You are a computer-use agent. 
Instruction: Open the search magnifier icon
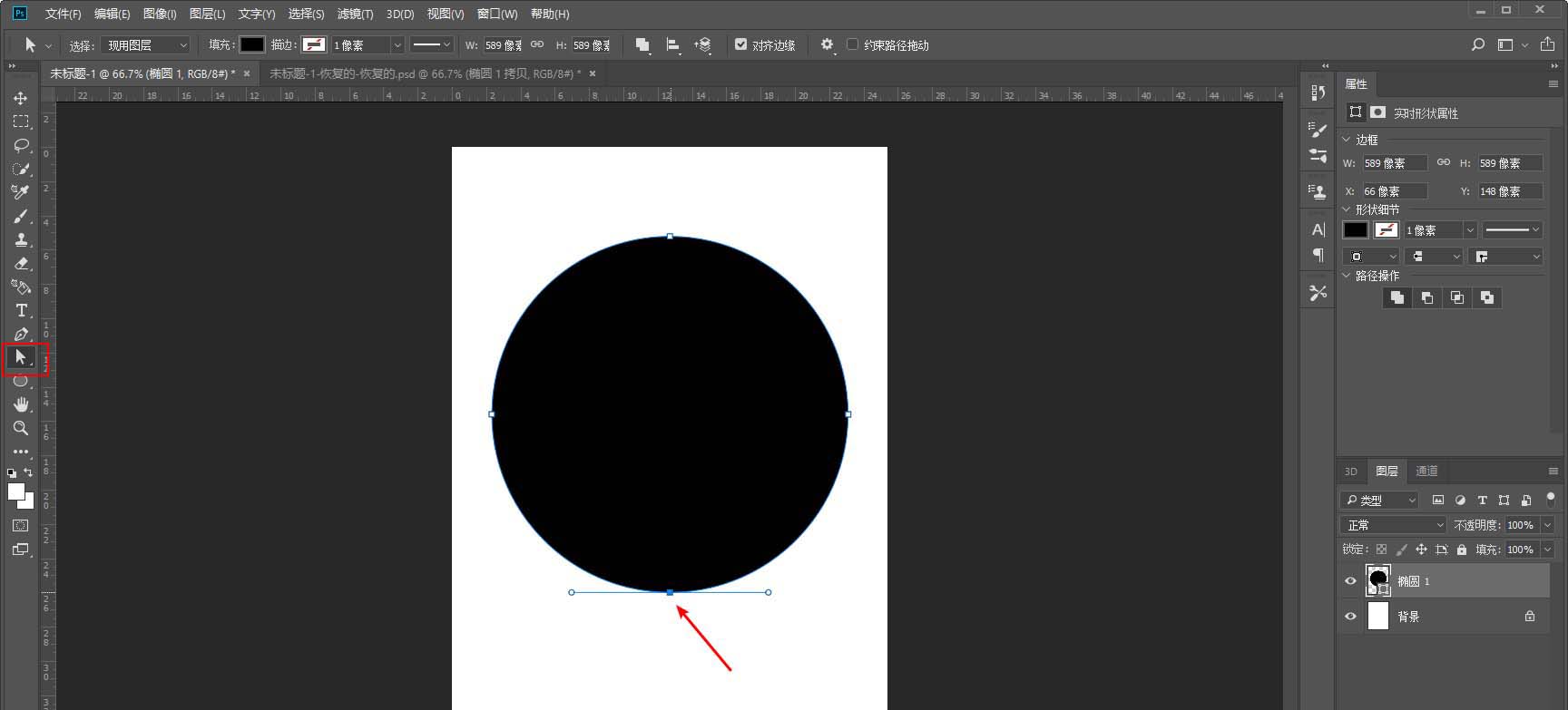point(1477,44)
